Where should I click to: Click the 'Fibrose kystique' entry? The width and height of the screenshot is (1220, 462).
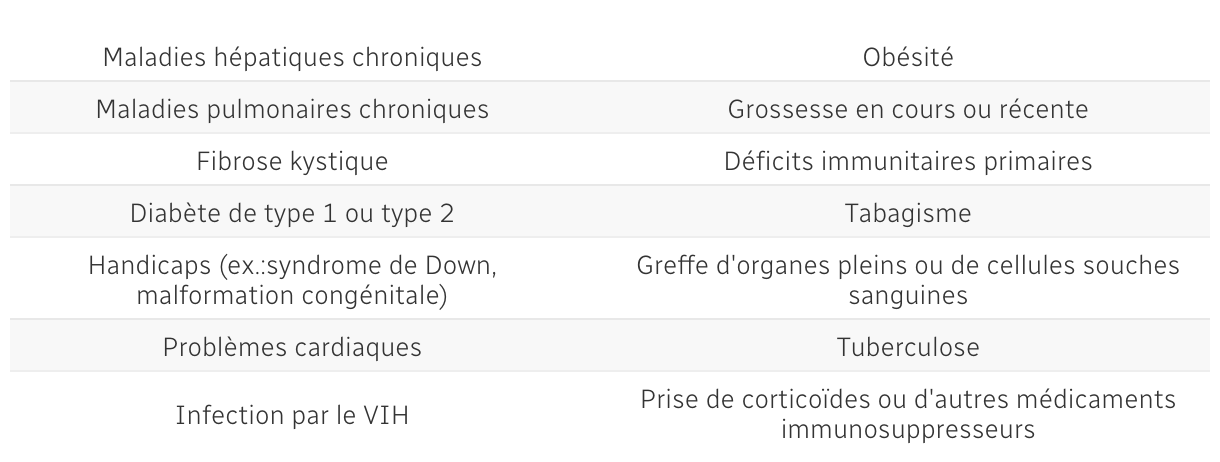coord(292,161)
